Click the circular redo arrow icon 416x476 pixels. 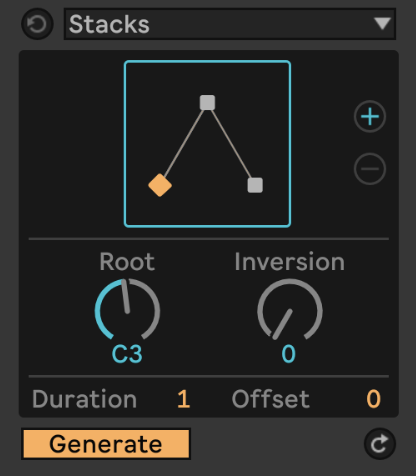[x=380, y=444]
